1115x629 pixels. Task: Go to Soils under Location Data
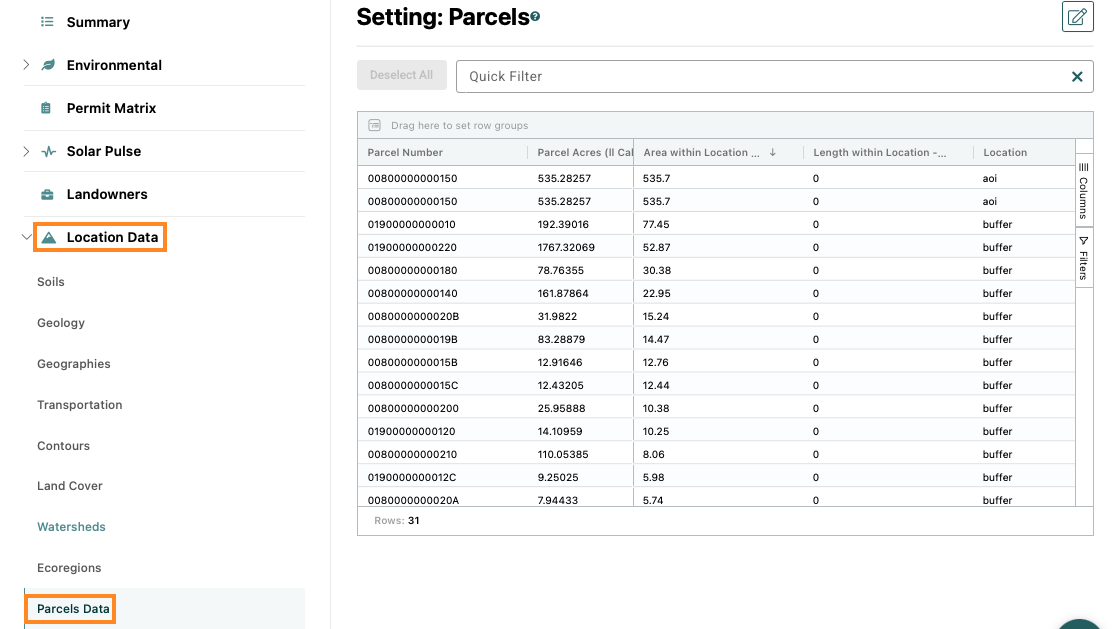point(51,282)
